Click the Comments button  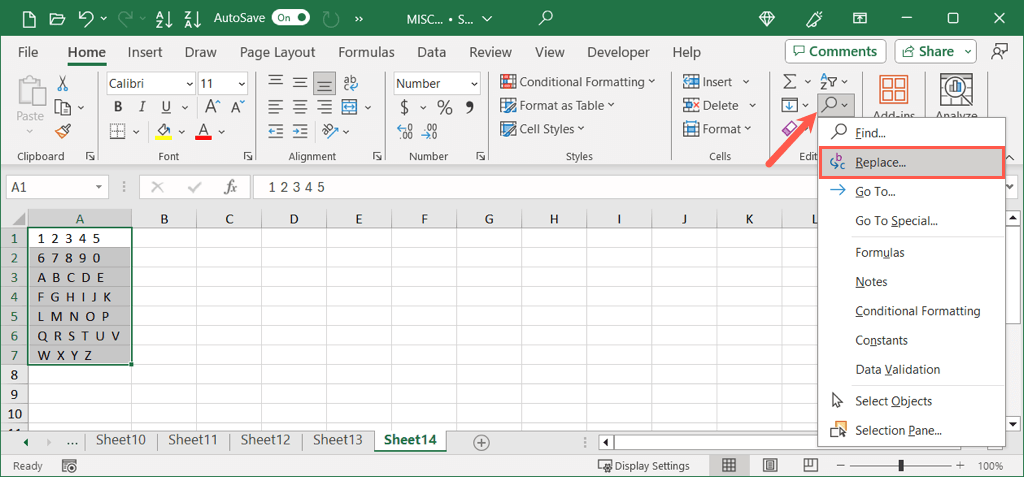click(835, 51)
